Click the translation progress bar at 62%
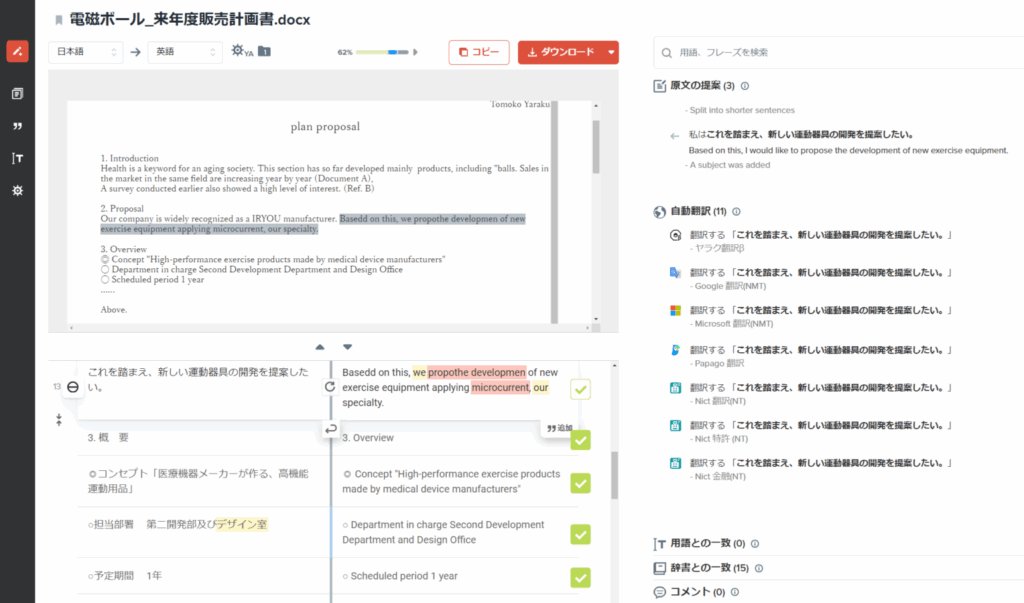Screen dimensions: 1024x603 tap(386, 52)
